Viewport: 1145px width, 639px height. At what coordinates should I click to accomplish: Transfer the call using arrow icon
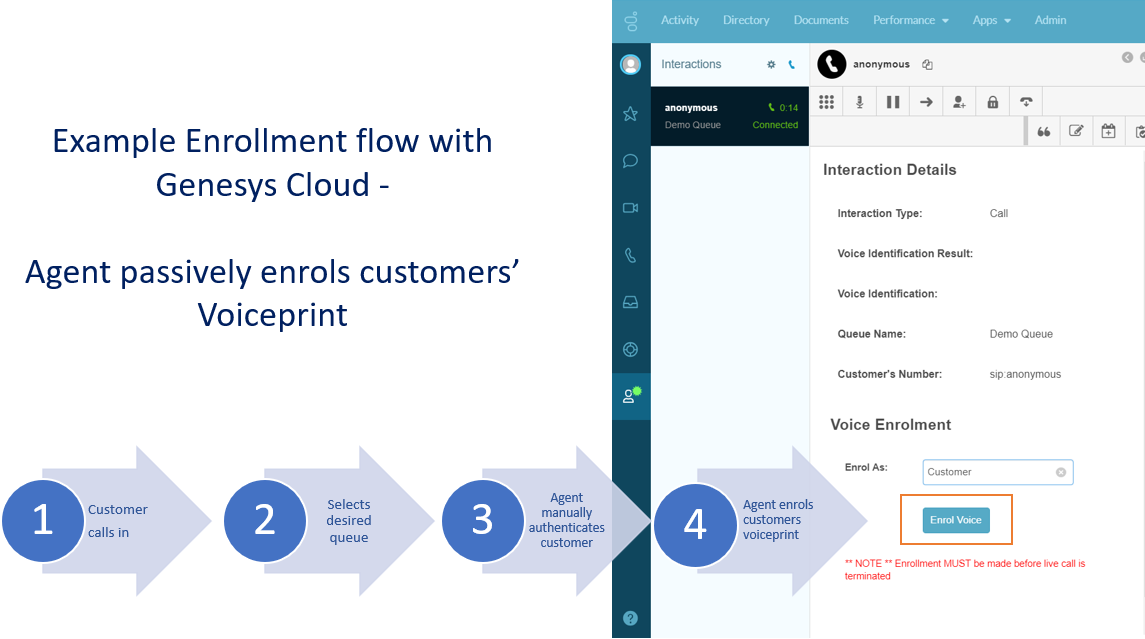[x=926, y=102]
